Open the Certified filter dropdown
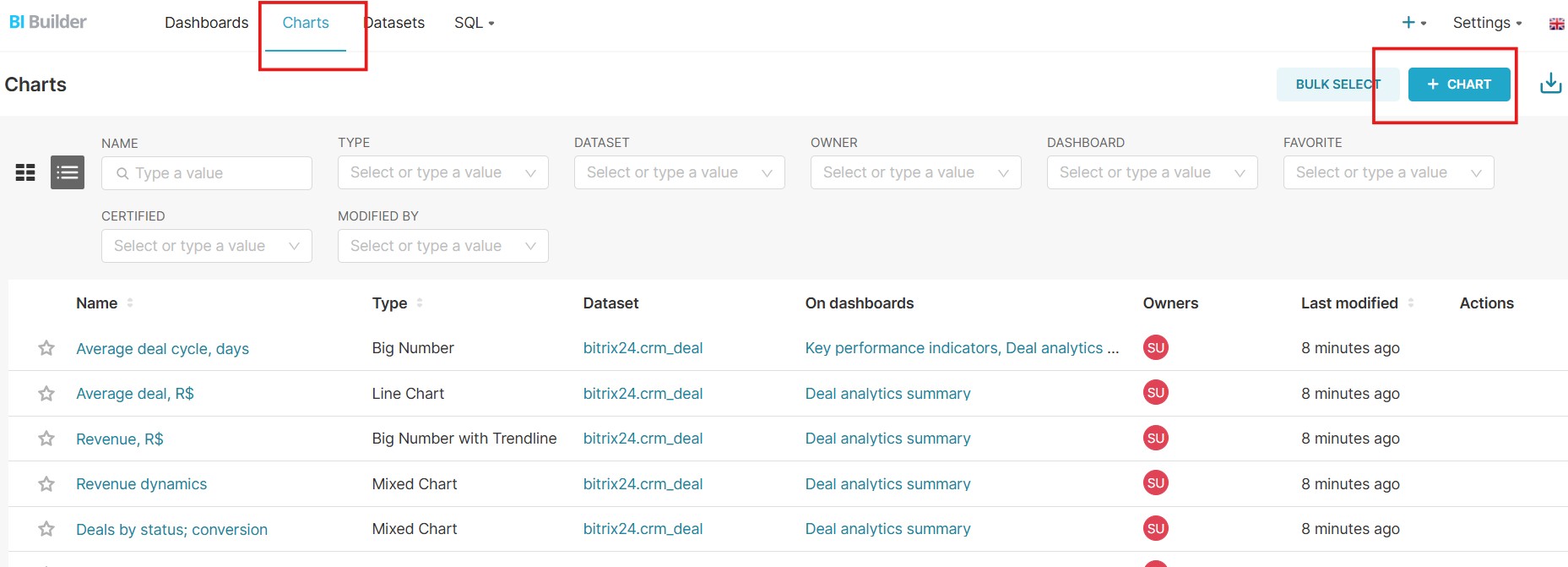1568x567 pixels. pos(206,246)
